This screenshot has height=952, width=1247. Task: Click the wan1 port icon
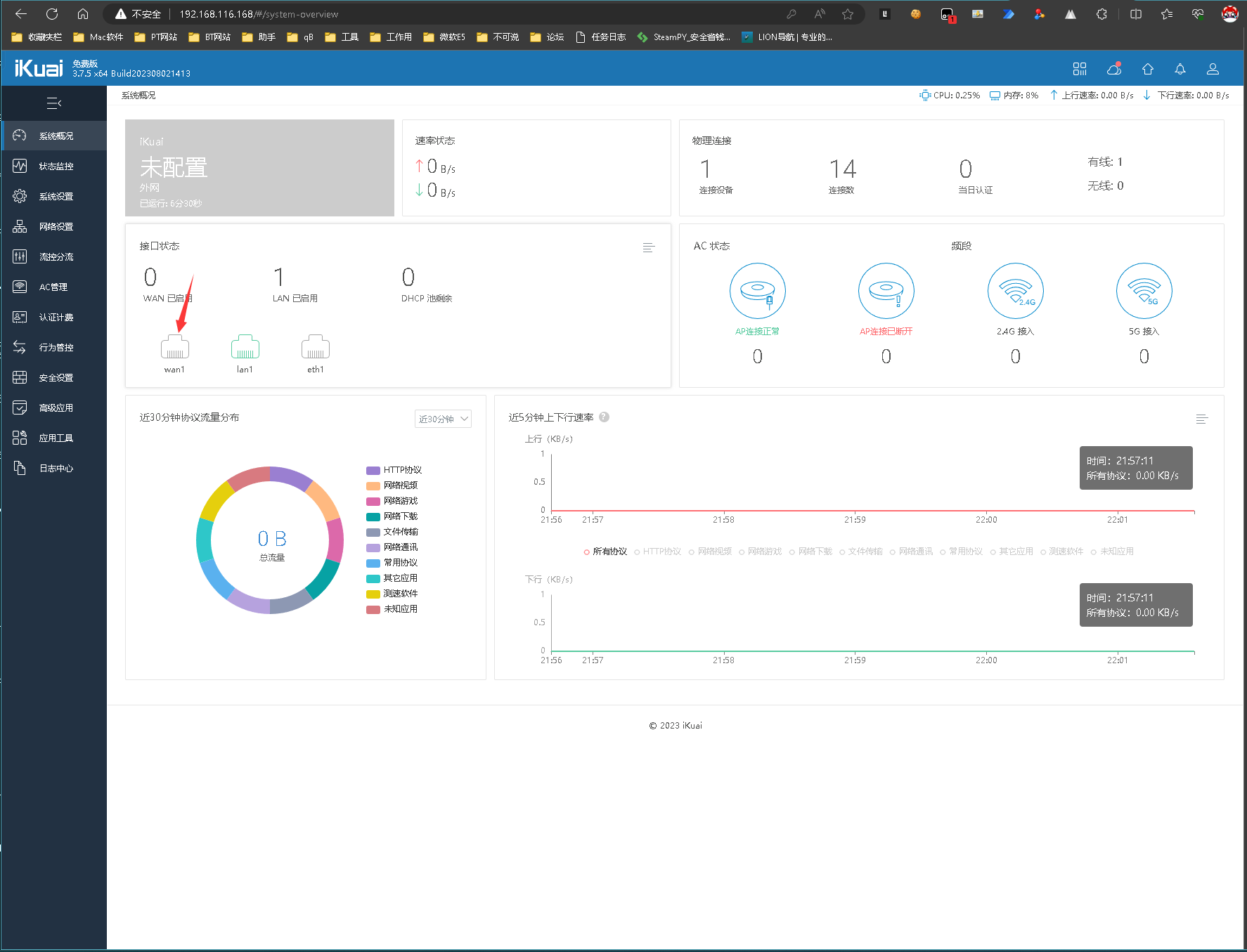click(174, 347)
